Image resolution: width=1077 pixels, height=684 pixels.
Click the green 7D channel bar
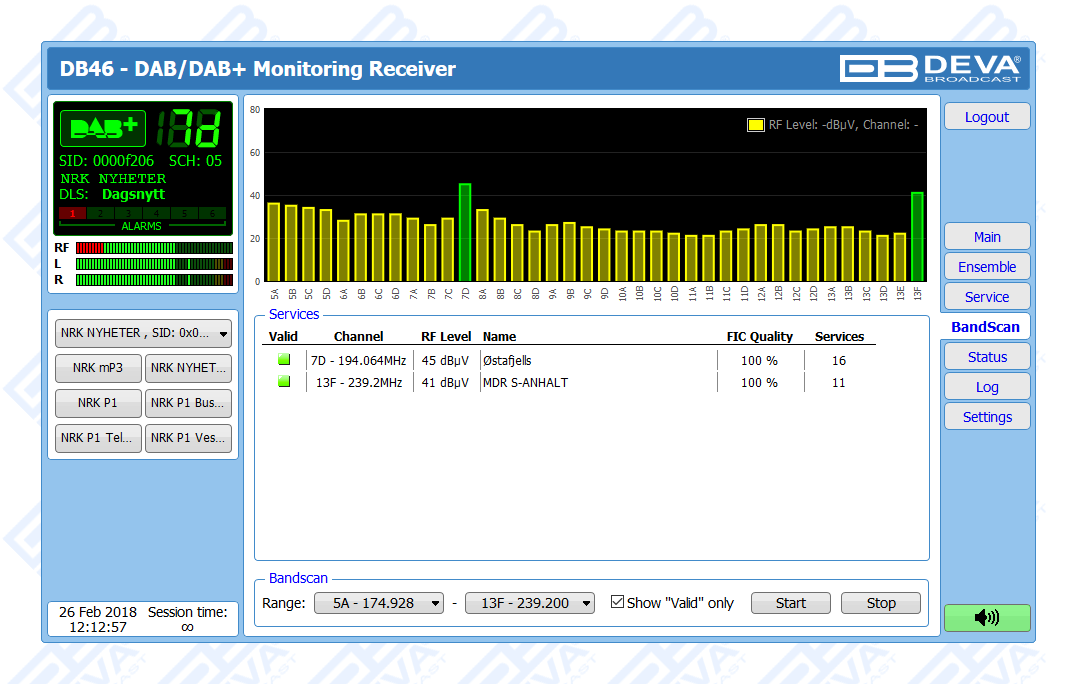(x=465, y=232)
